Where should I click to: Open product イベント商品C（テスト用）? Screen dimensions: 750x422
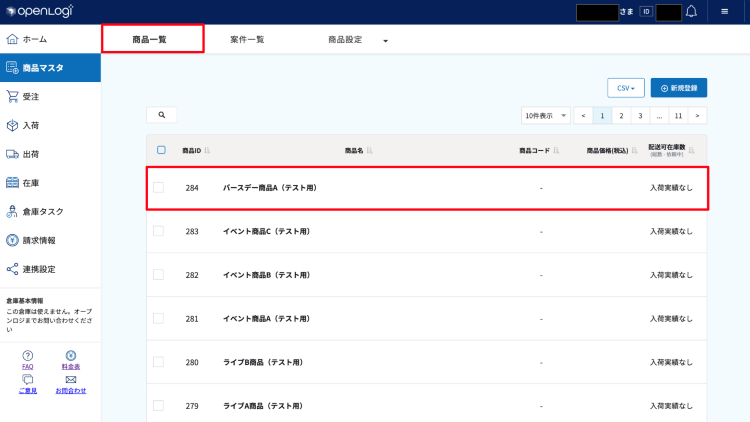click(x=266, y=231)
